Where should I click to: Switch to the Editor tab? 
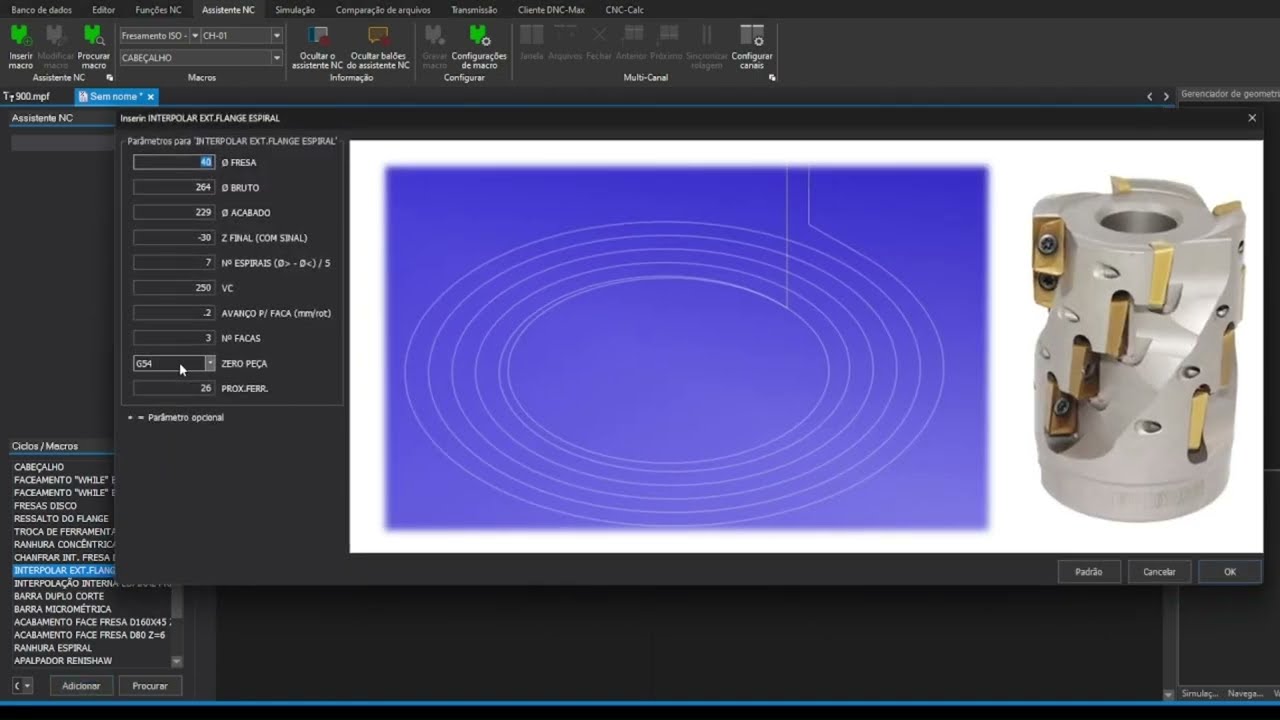103,10
